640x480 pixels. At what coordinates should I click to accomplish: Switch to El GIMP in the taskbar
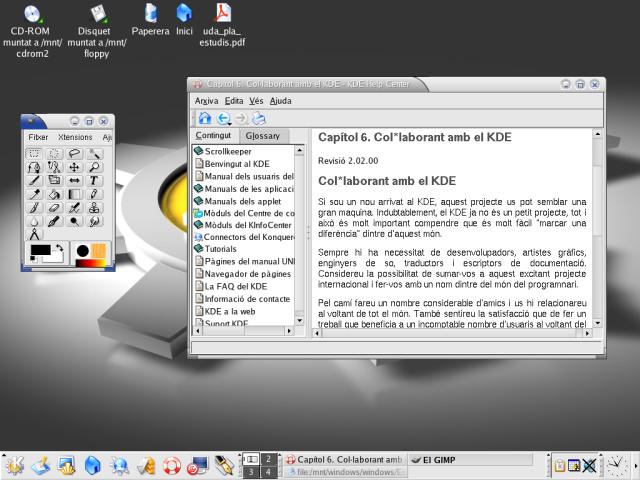(470, 459)
